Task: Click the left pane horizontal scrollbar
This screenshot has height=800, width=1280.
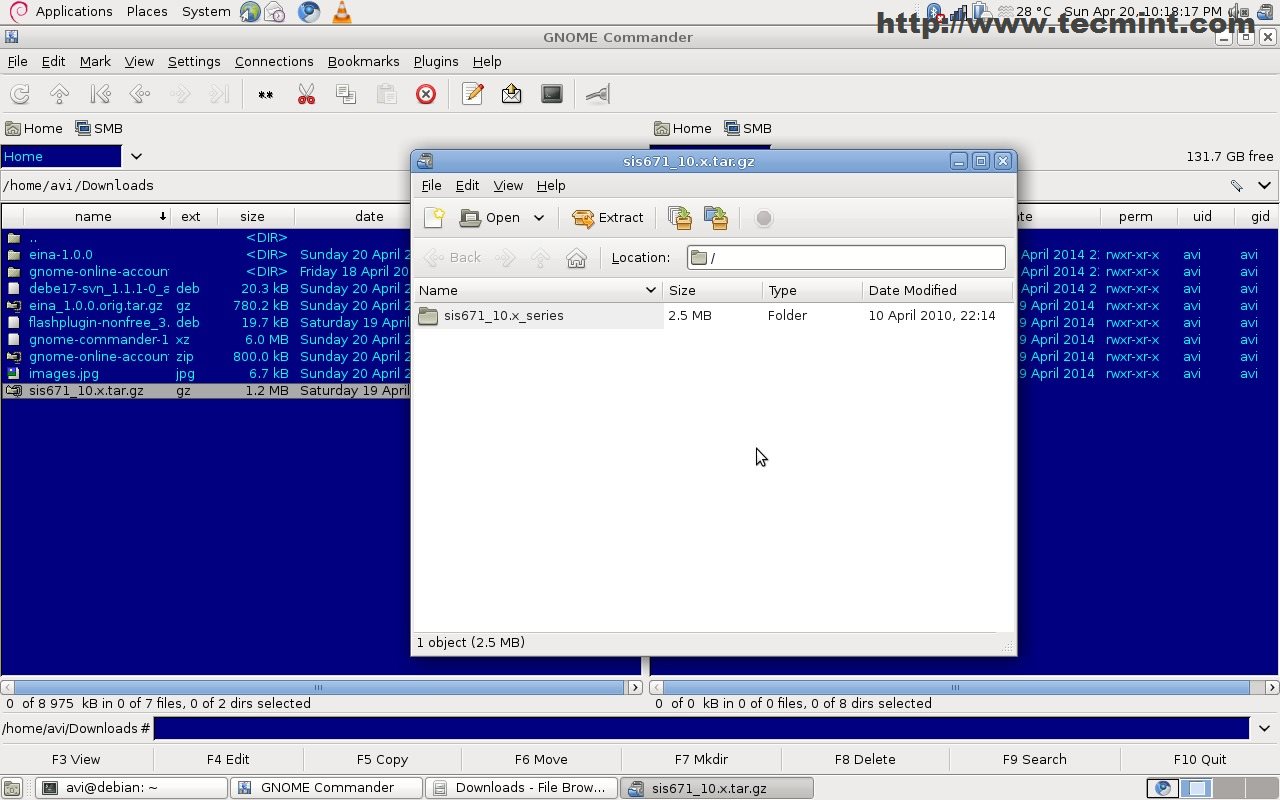Action: pos(318,687)
